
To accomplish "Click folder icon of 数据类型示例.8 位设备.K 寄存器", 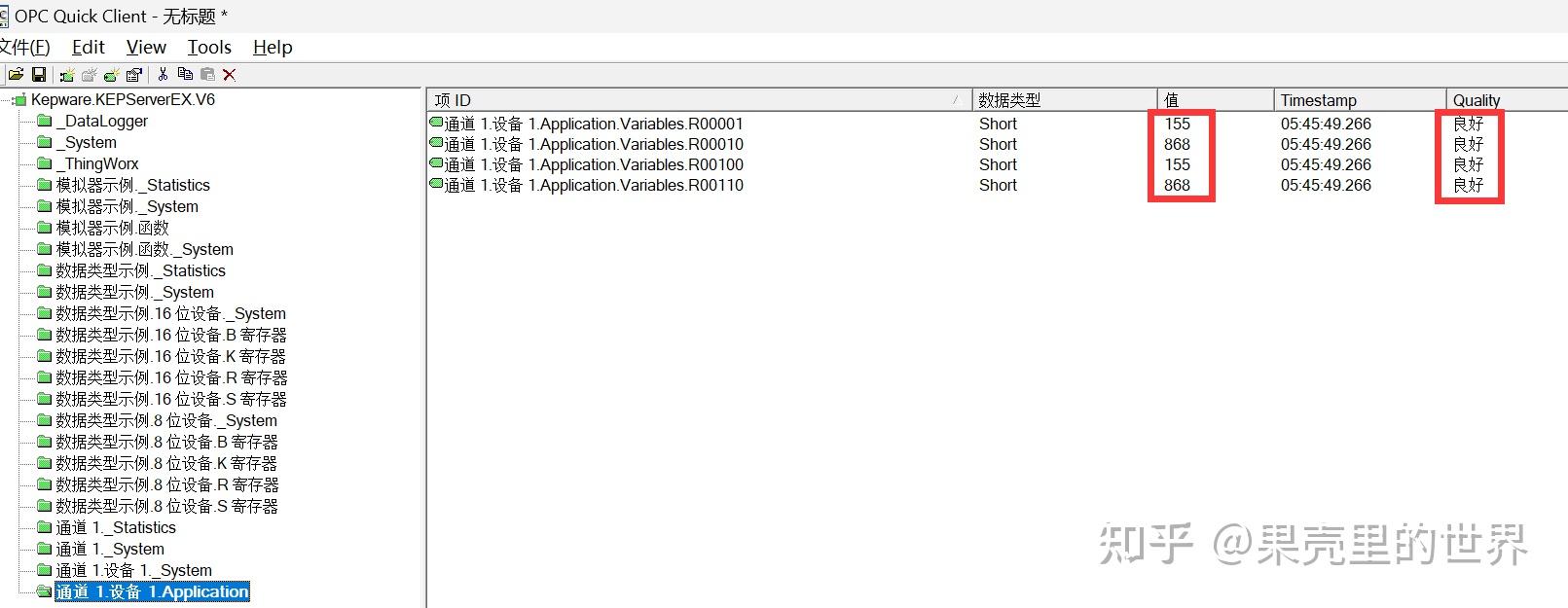I will pos(44,463).
